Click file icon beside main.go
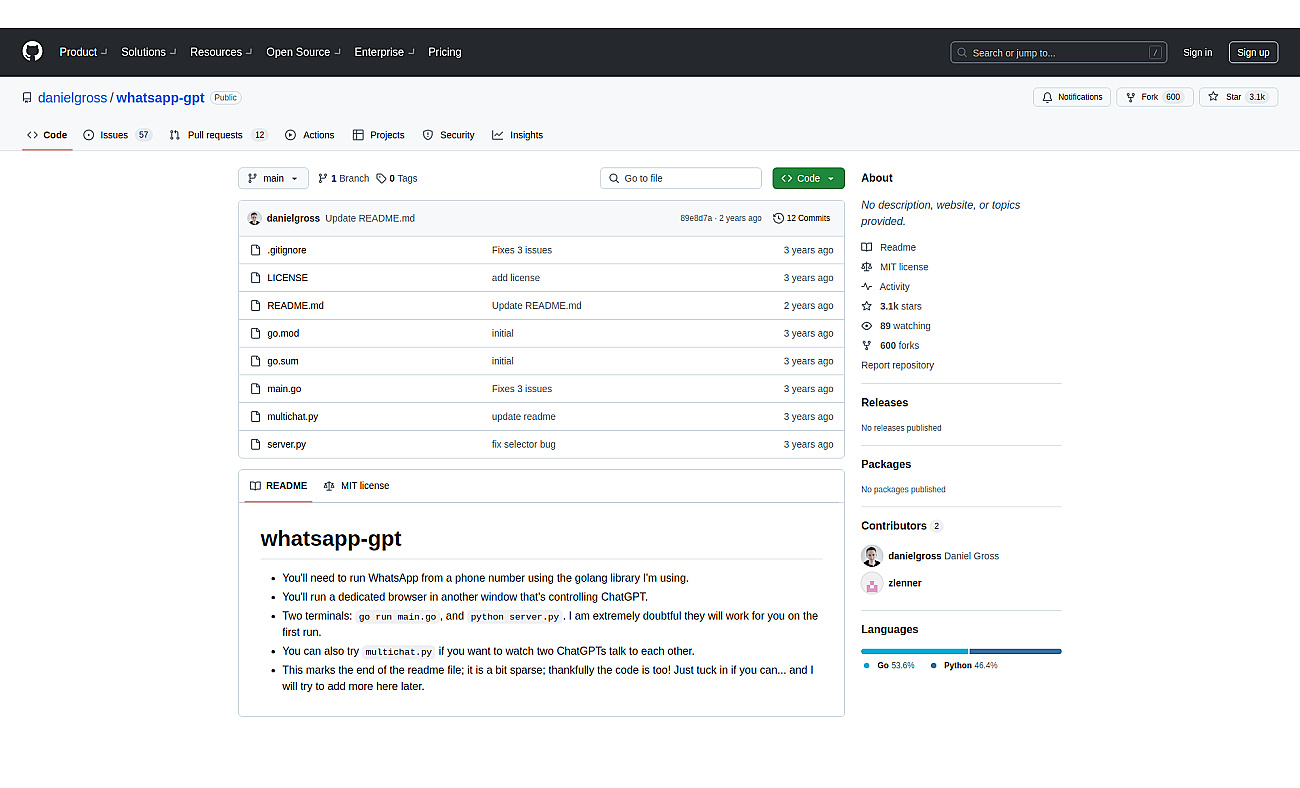This screenshot has height=788, width=1300. (256, 389)
